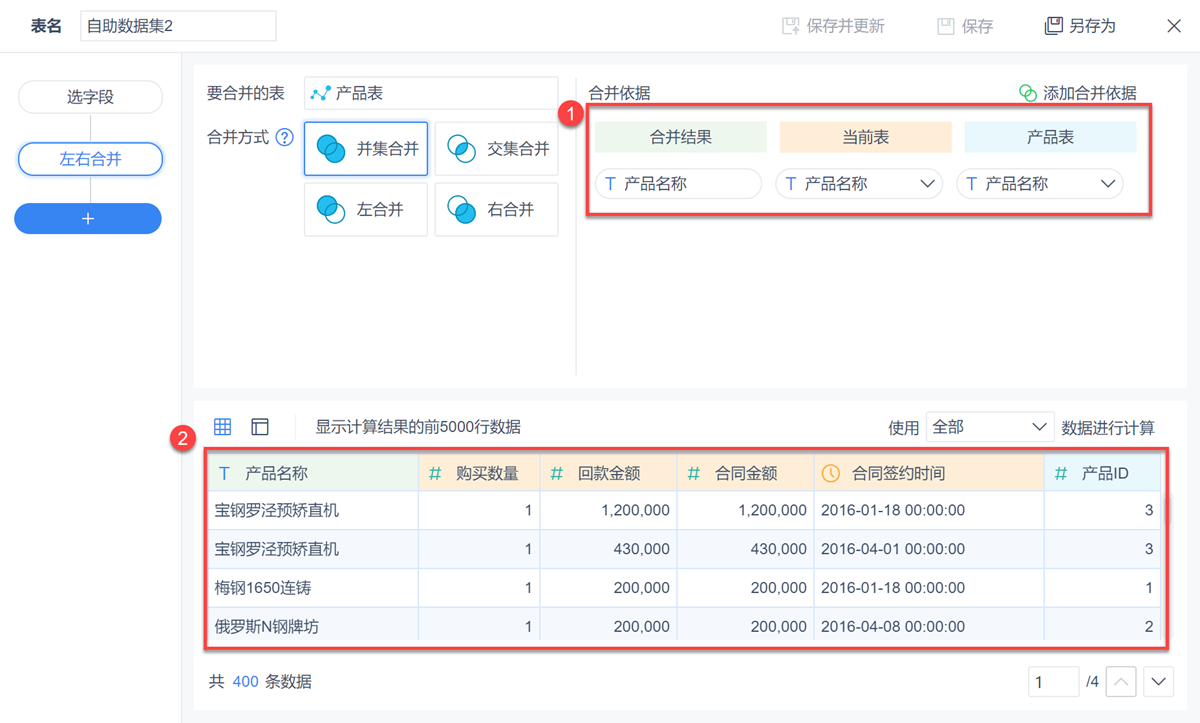
Task: Click number type icon of 产品ID column
Action: [1061, 474]
